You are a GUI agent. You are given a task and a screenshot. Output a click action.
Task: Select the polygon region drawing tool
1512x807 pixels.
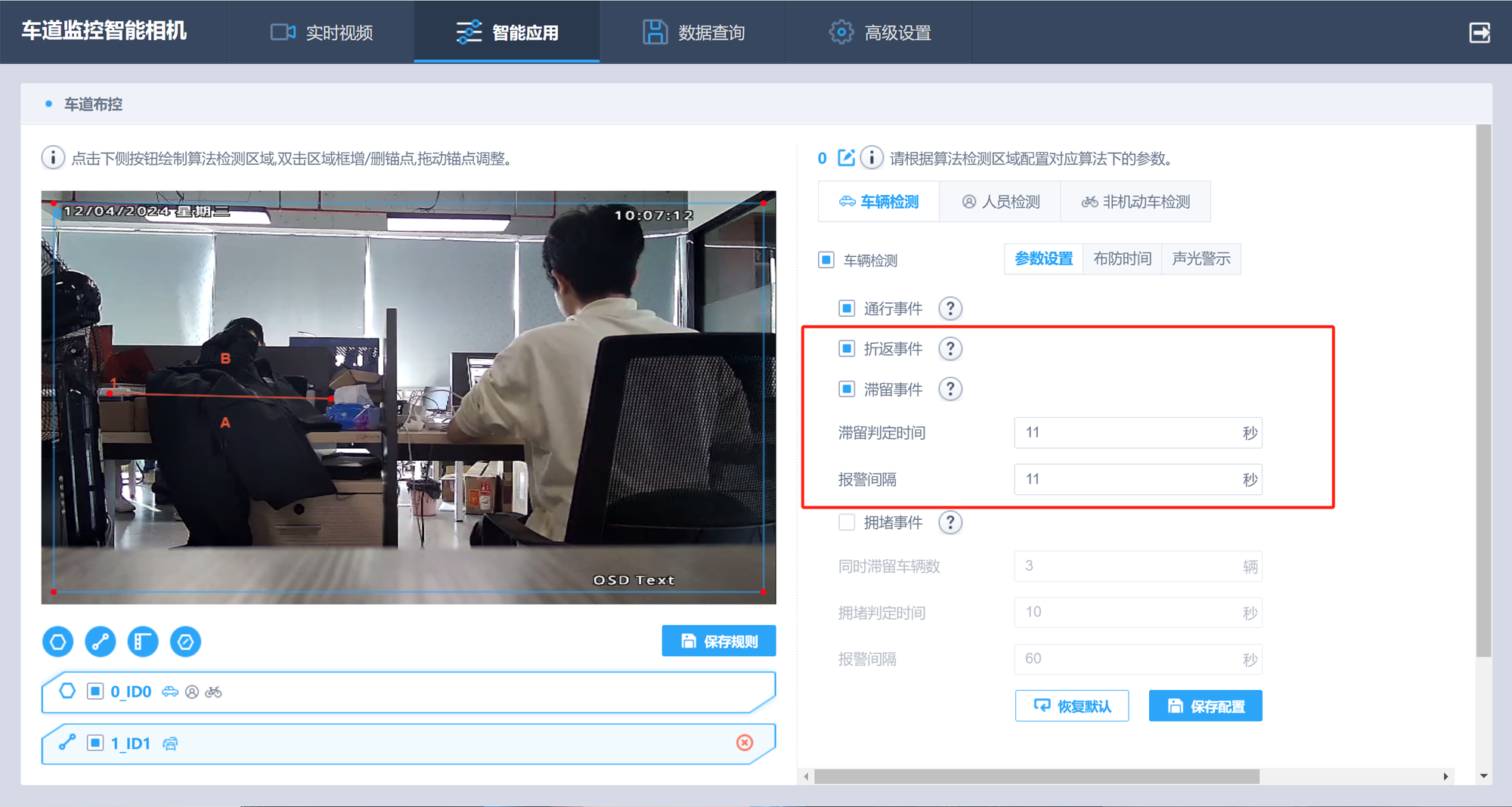[x=58, y=642]
